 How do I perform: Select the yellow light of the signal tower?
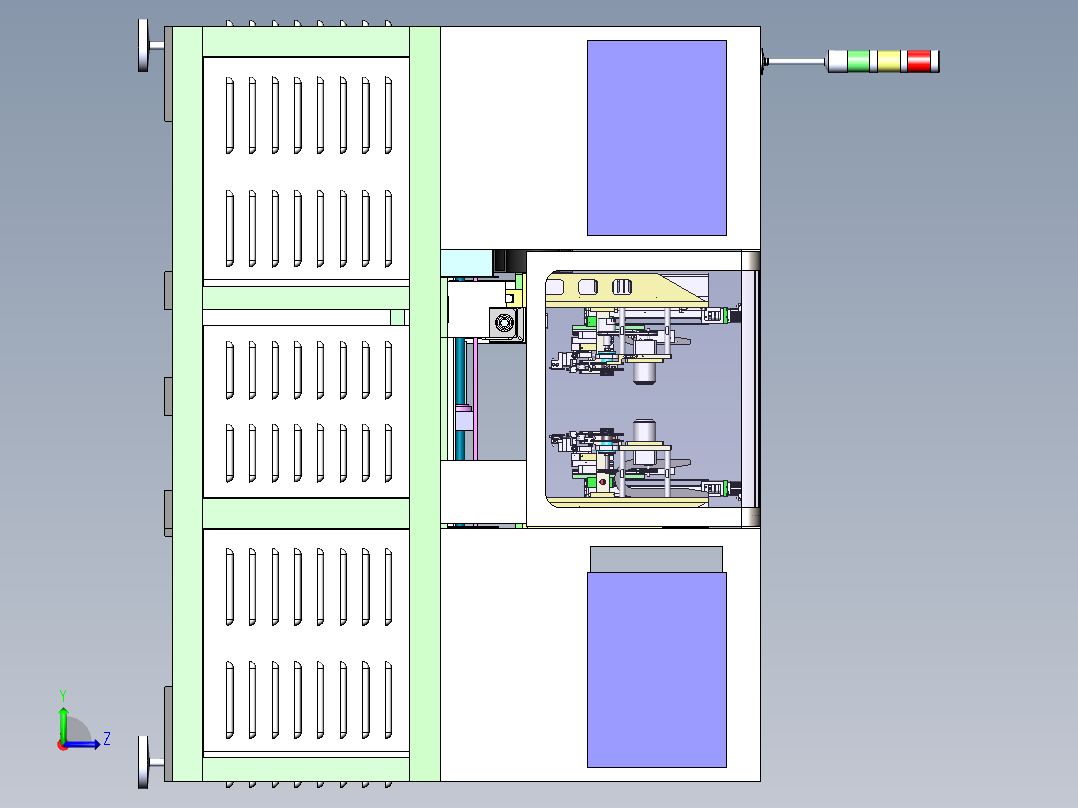[x=888, y=61]
